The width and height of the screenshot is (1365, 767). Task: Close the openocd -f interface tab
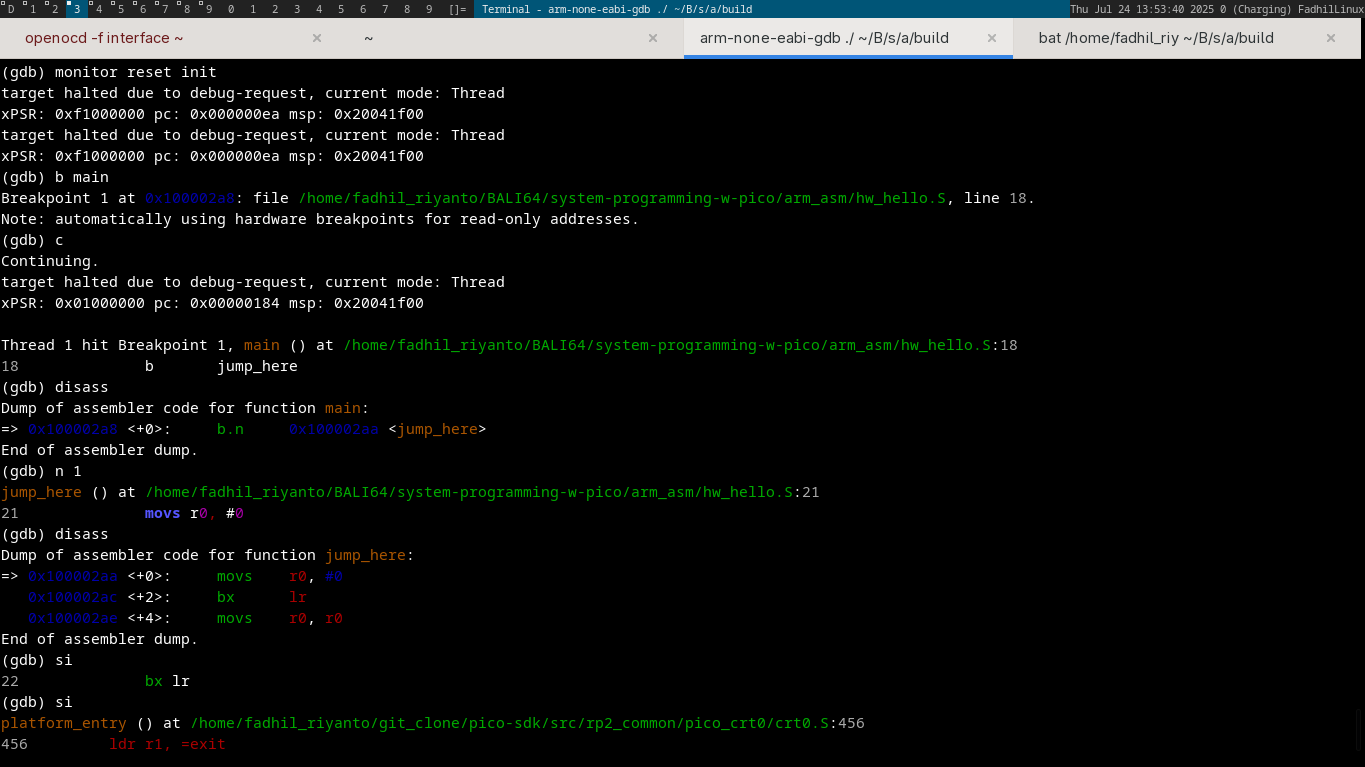point(317,38)
